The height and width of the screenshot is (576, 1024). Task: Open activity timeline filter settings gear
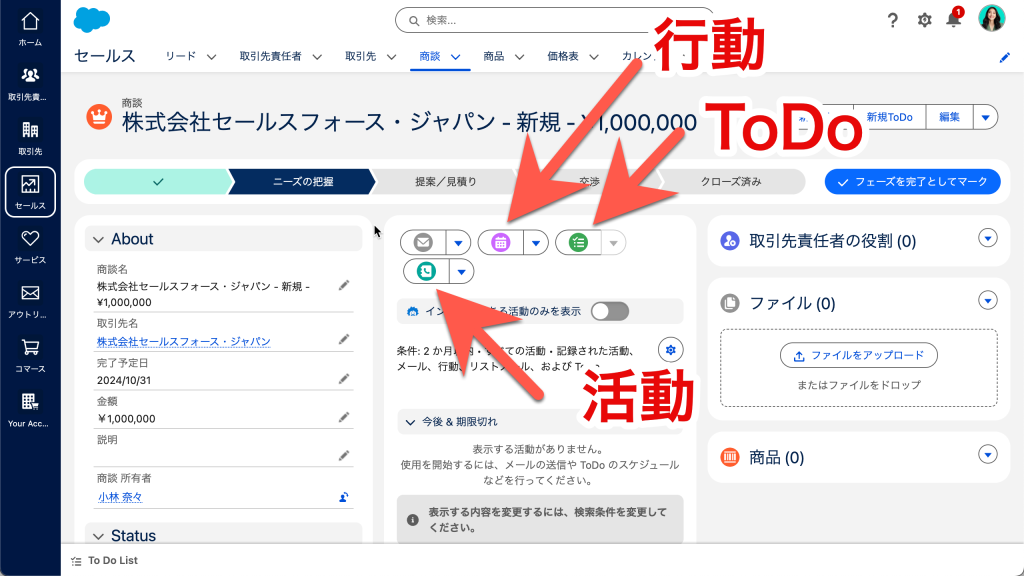pos(670,350)
